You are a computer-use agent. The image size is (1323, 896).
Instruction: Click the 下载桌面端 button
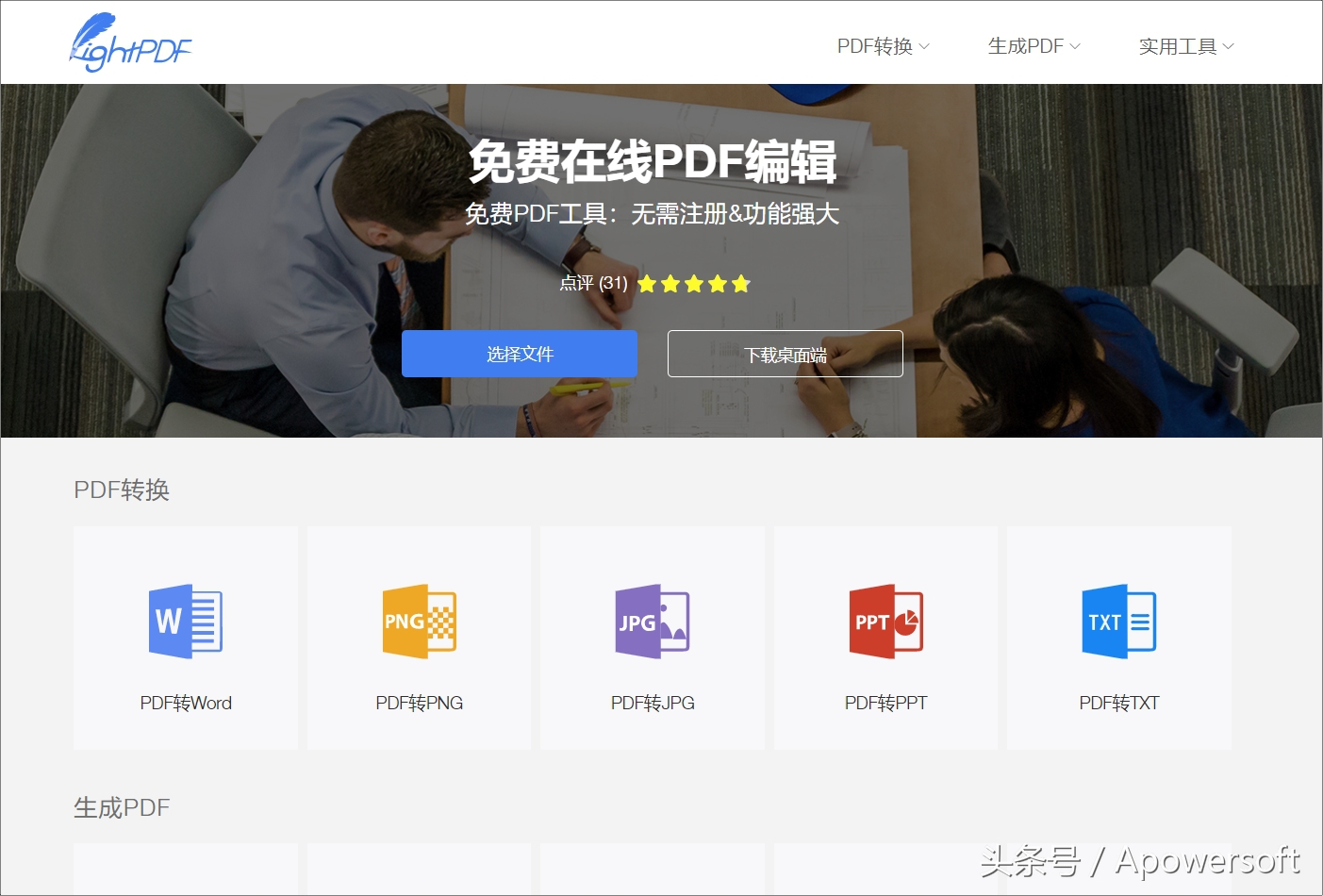tap(785, 354)
